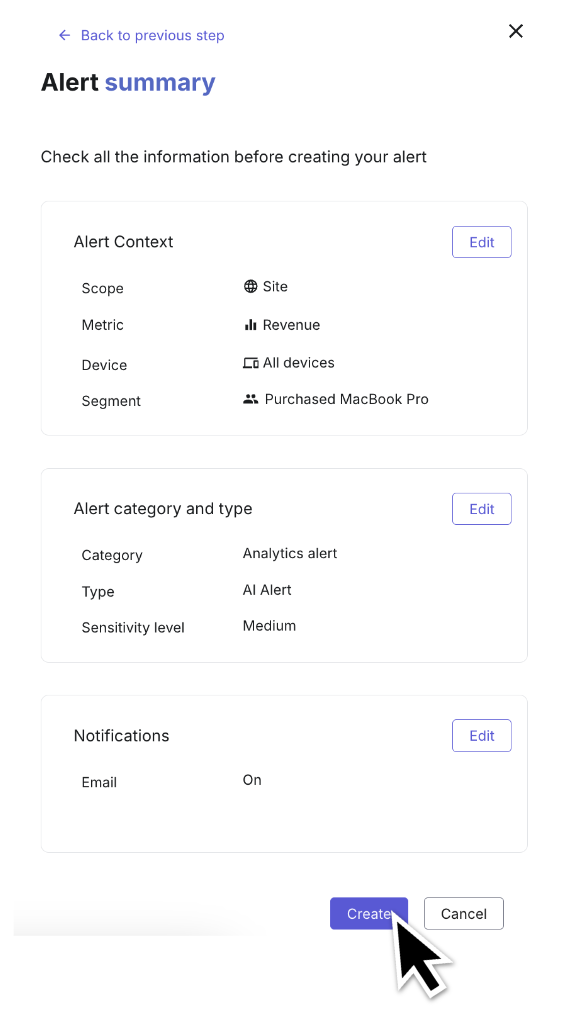Viewport: 572px width, 1020px height.
Task: Click the bar chart icon beside Revenue
Action: 251,325
